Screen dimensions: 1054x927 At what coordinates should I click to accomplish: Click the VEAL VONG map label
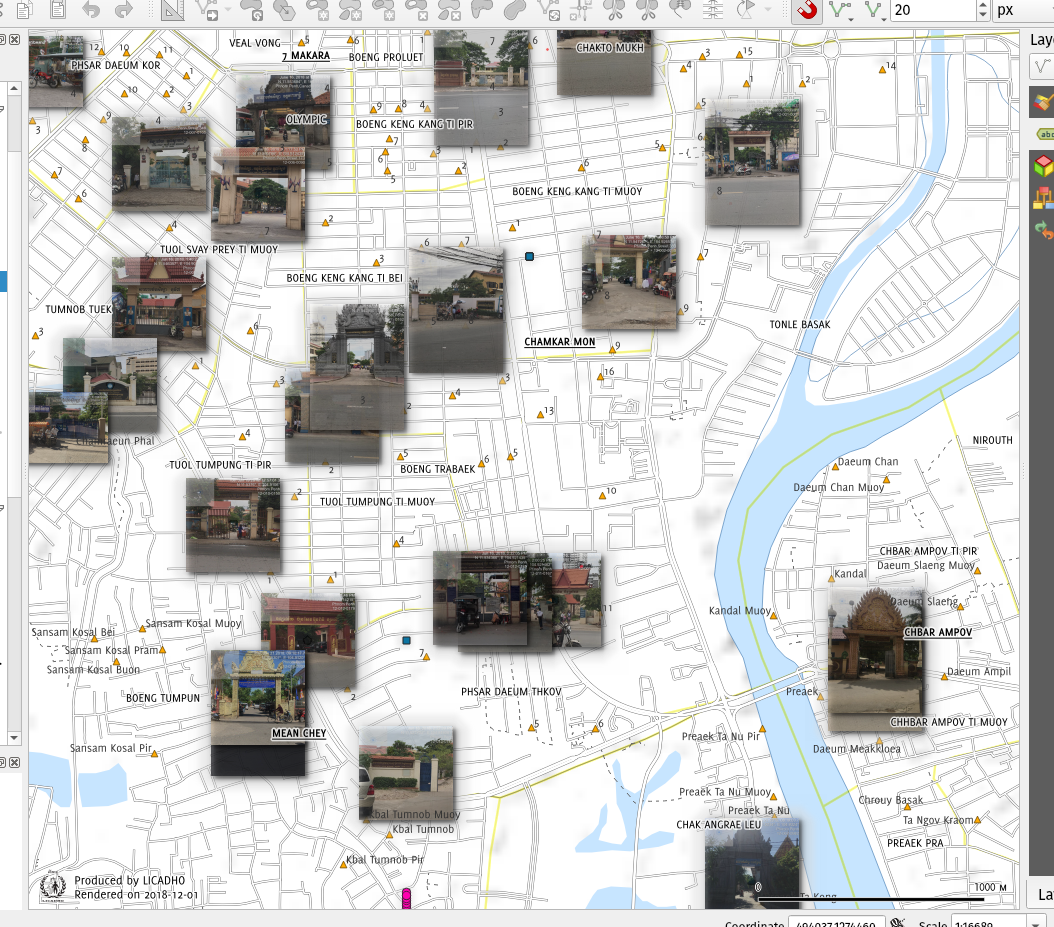click(255, 42)
